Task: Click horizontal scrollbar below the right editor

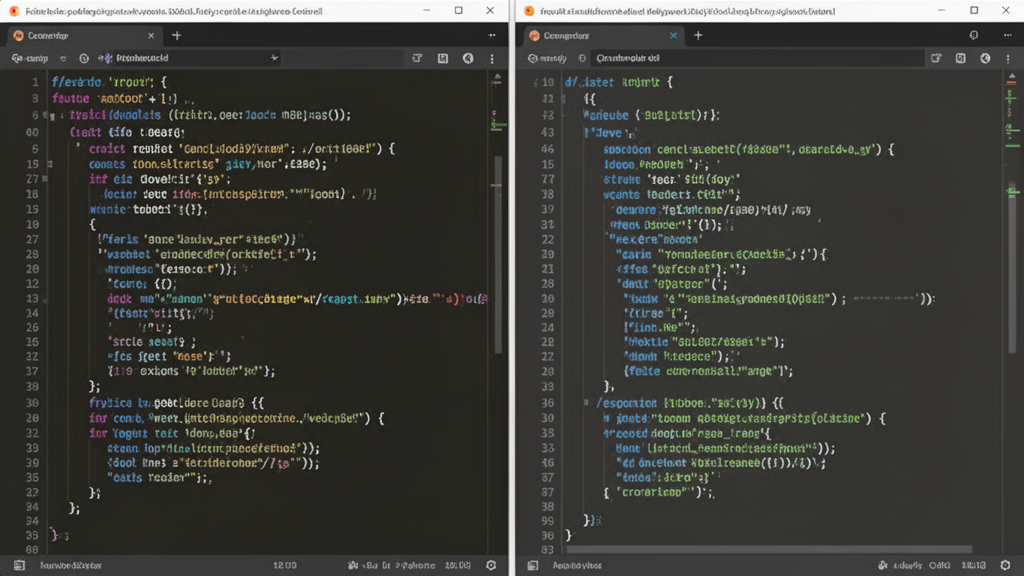Action: click(769, 549)
